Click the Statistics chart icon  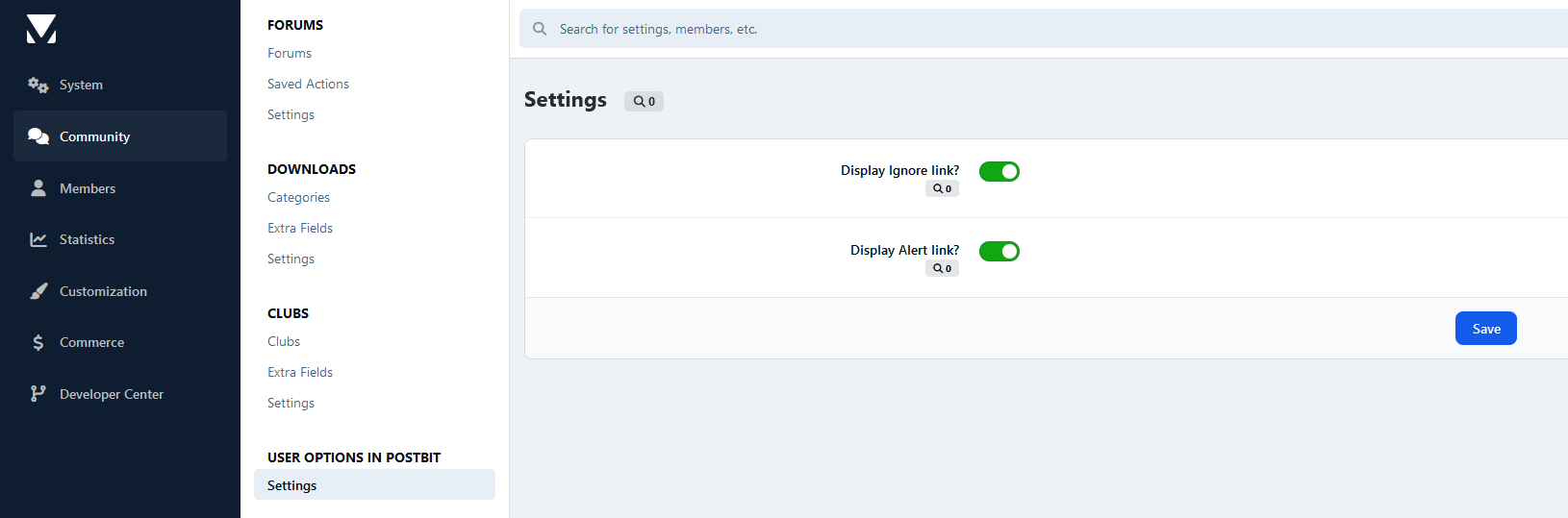pyautogui.click(x=38, y=239)
